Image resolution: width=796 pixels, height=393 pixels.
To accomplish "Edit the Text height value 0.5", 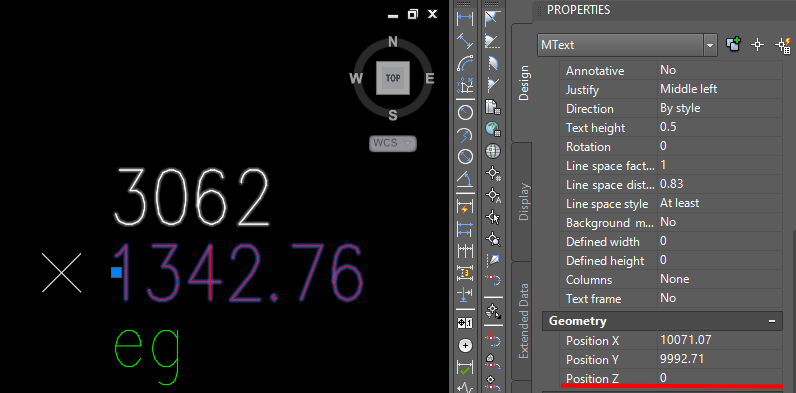I will 719,127.
